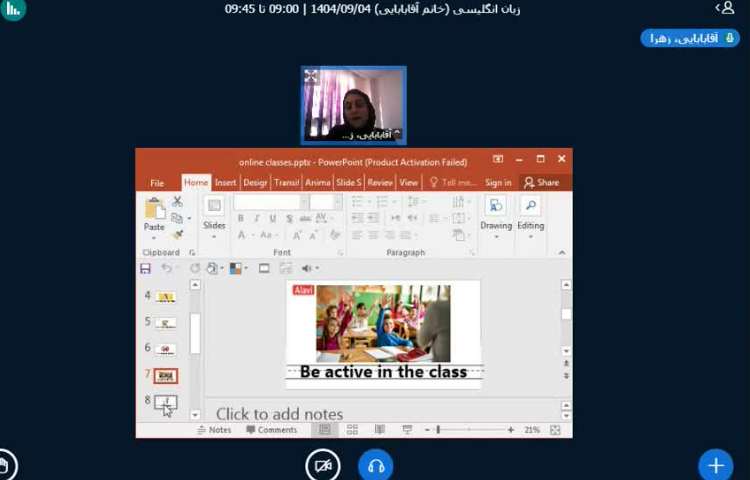Click the blue plus button at bottom right
This screenshot has width=750, height=480.
715,465
